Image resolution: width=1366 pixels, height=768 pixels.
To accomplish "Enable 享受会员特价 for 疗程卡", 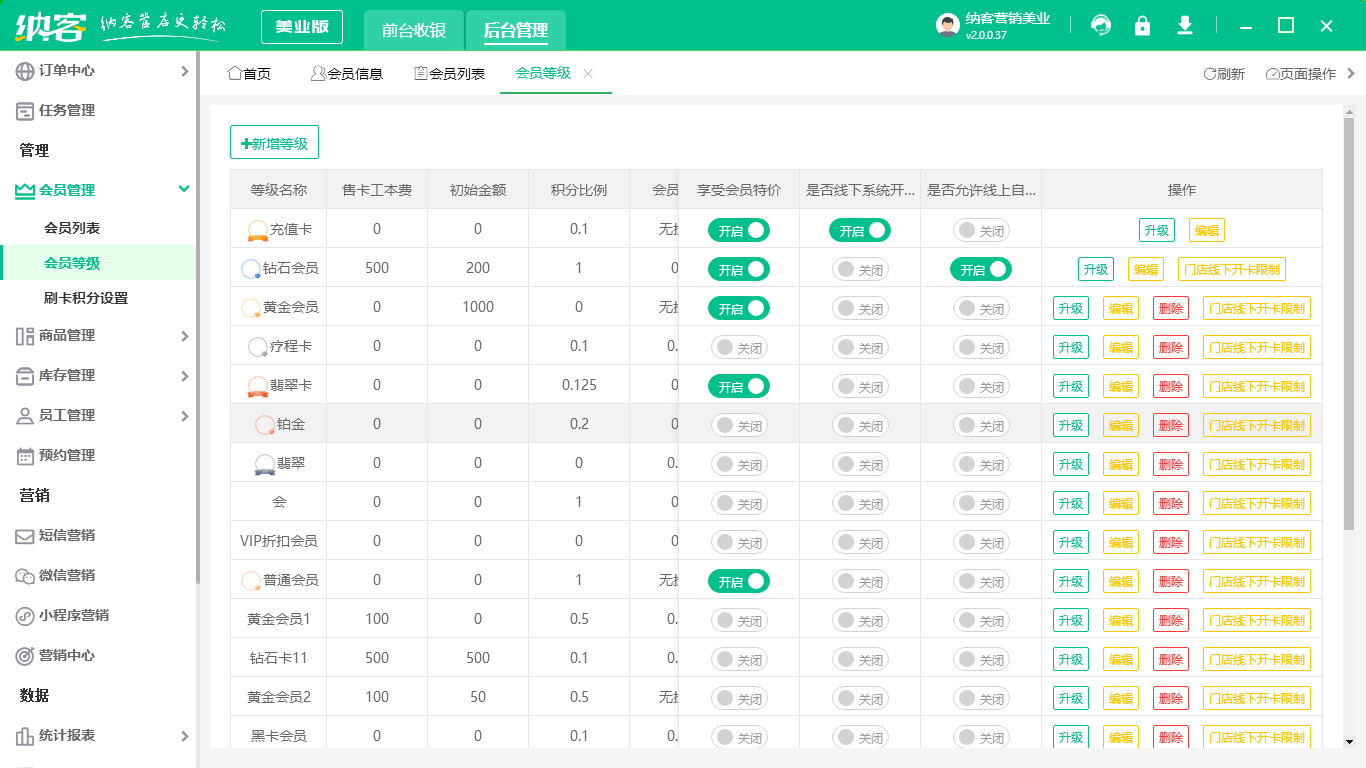I will 738,346.
